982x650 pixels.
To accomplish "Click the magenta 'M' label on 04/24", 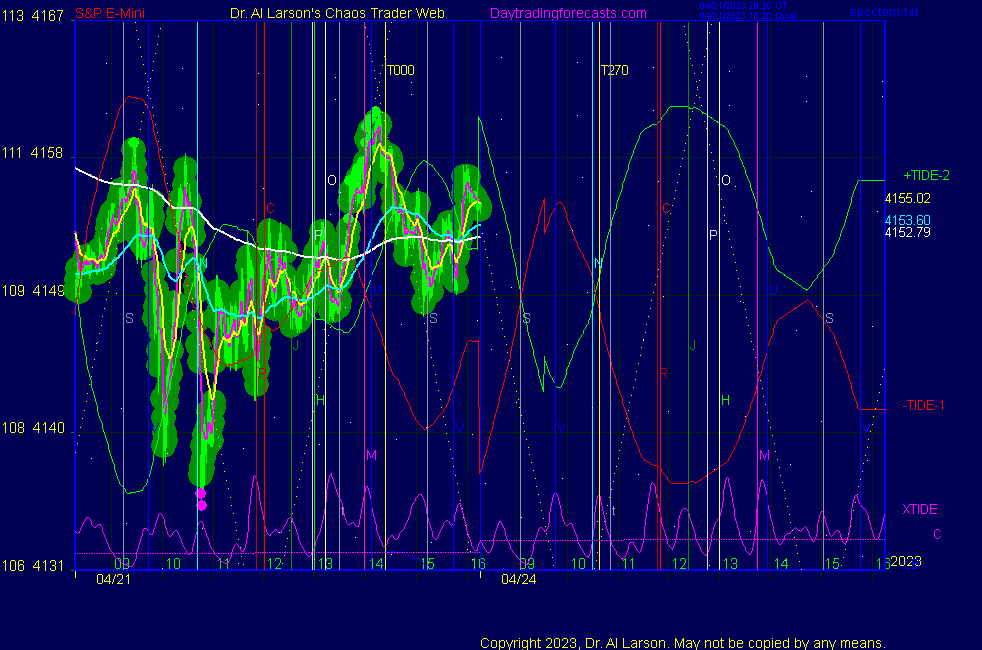I will pos(764,455).
